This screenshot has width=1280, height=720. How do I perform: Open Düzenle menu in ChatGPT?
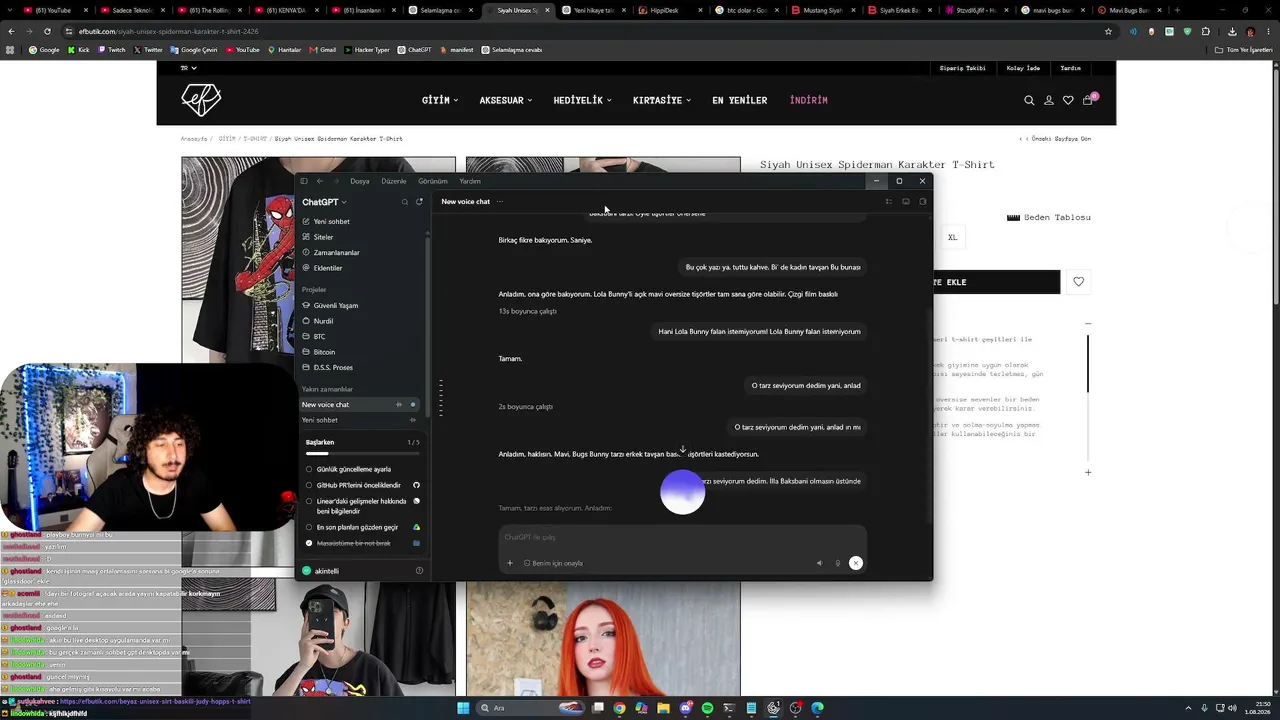tap(394, 181)
